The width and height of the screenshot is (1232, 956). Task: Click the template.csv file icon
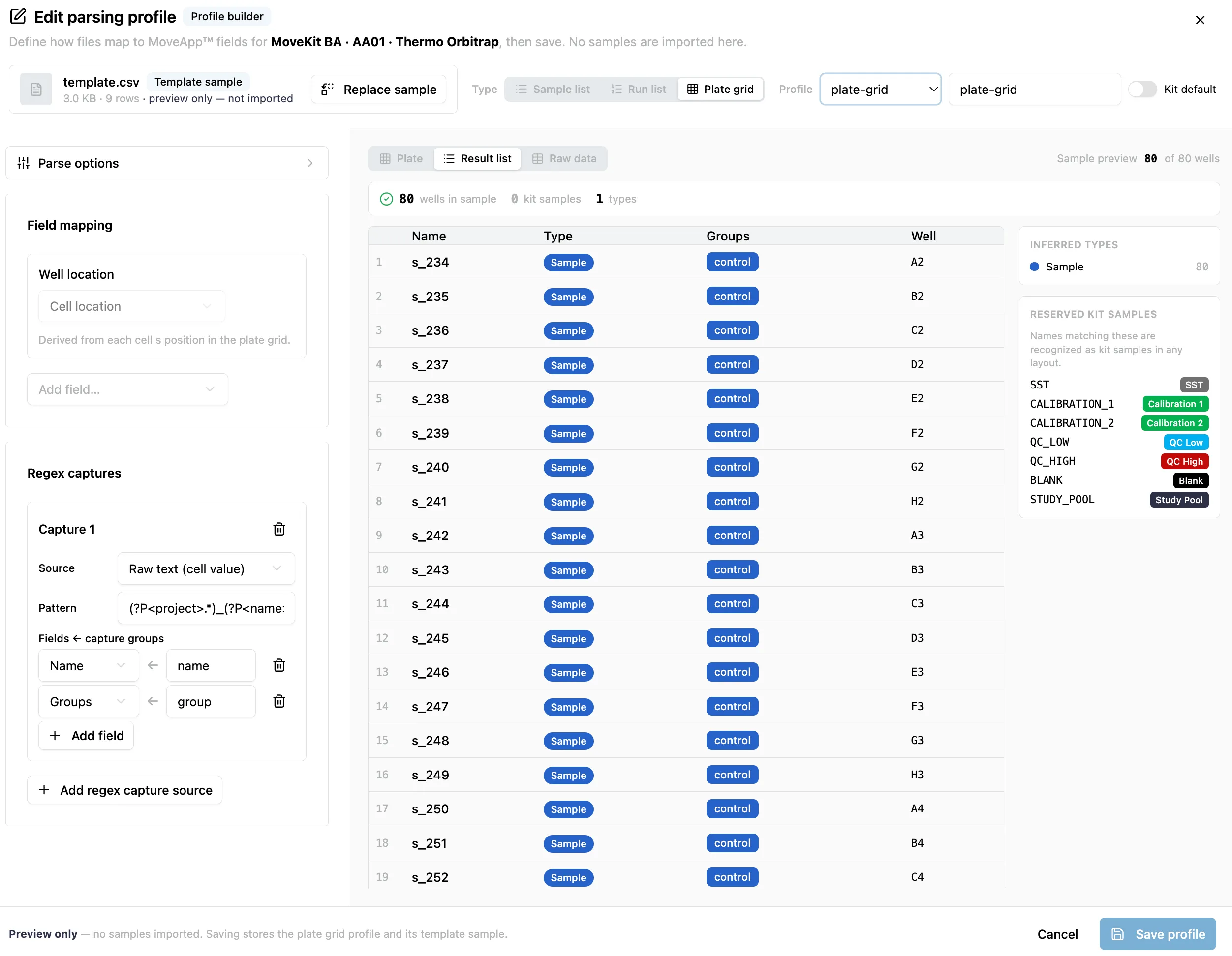tap(36, 89)
